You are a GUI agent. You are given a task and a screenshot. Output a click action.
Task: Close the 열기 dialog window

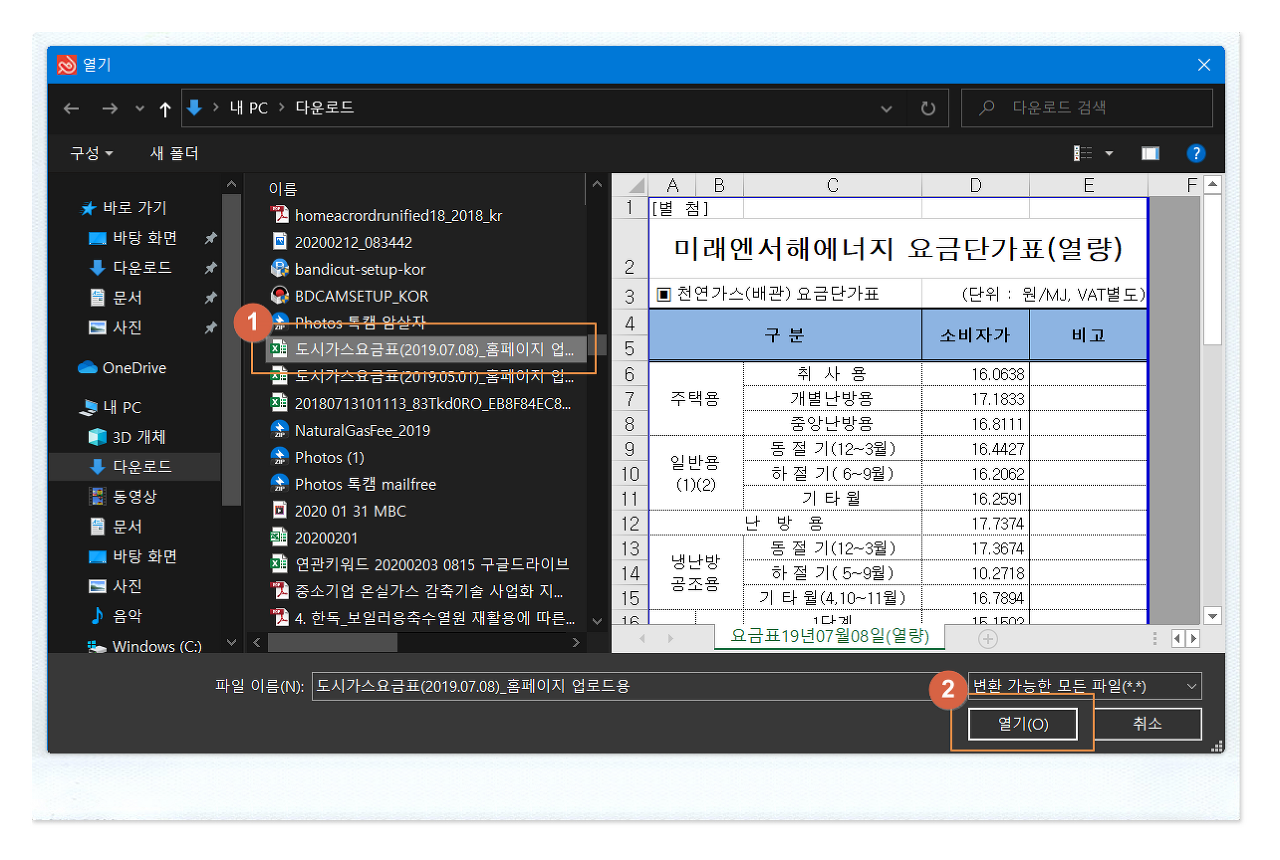point(1204,65)
